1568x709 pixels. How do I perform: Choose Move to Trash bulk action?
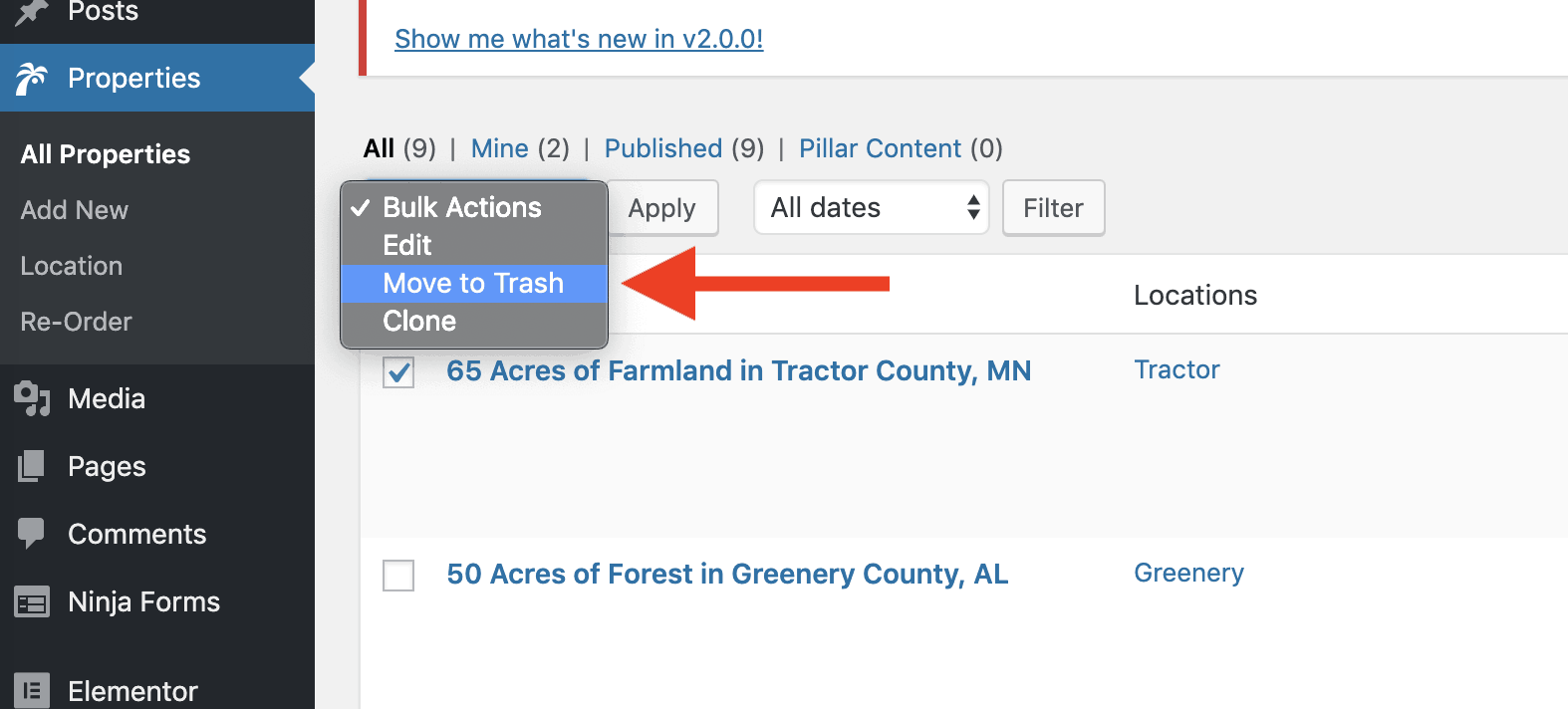[x=474, y=284]
